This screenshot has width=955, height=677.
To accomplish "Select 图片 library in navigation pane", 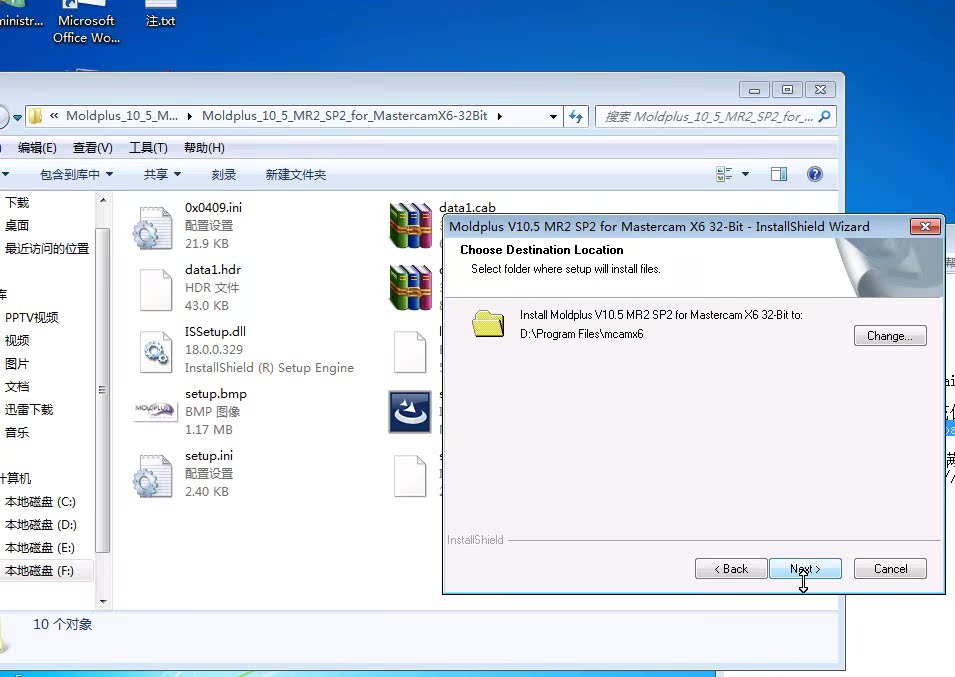I will tap(17, 363).
